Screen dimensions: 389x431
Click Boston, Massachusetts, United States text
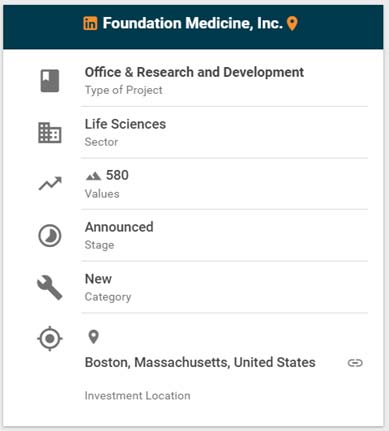pos(200,362)
